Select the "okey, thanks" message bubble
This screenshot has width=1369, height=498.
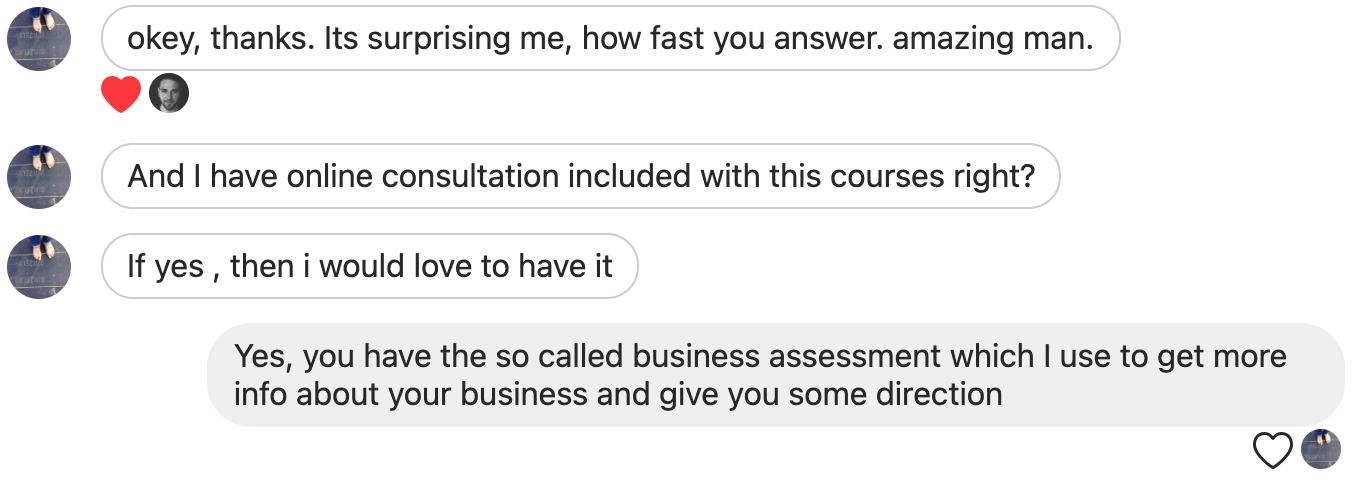tap(610, 39)
